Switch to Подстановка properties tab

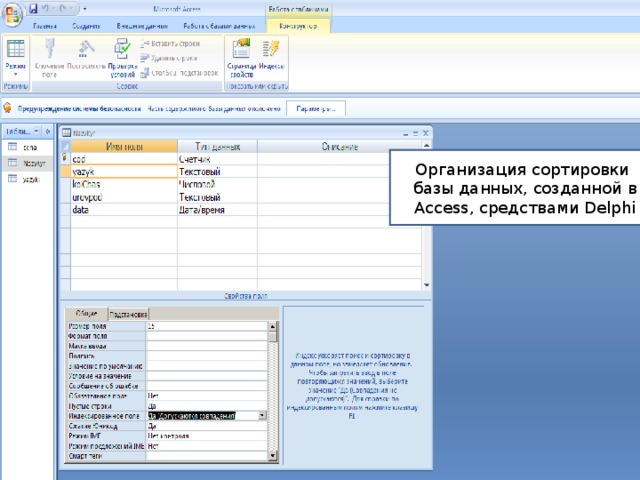(129, 314)
